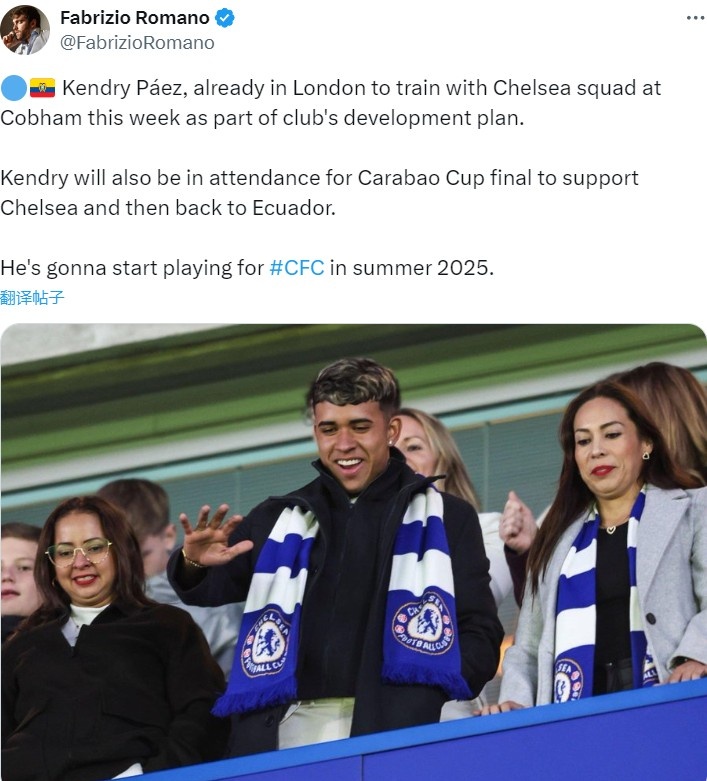The height and width of the screenshot is (781, 707).
Task: Open Fabrizio Romano's profile avatar
Action: [24, 30]
